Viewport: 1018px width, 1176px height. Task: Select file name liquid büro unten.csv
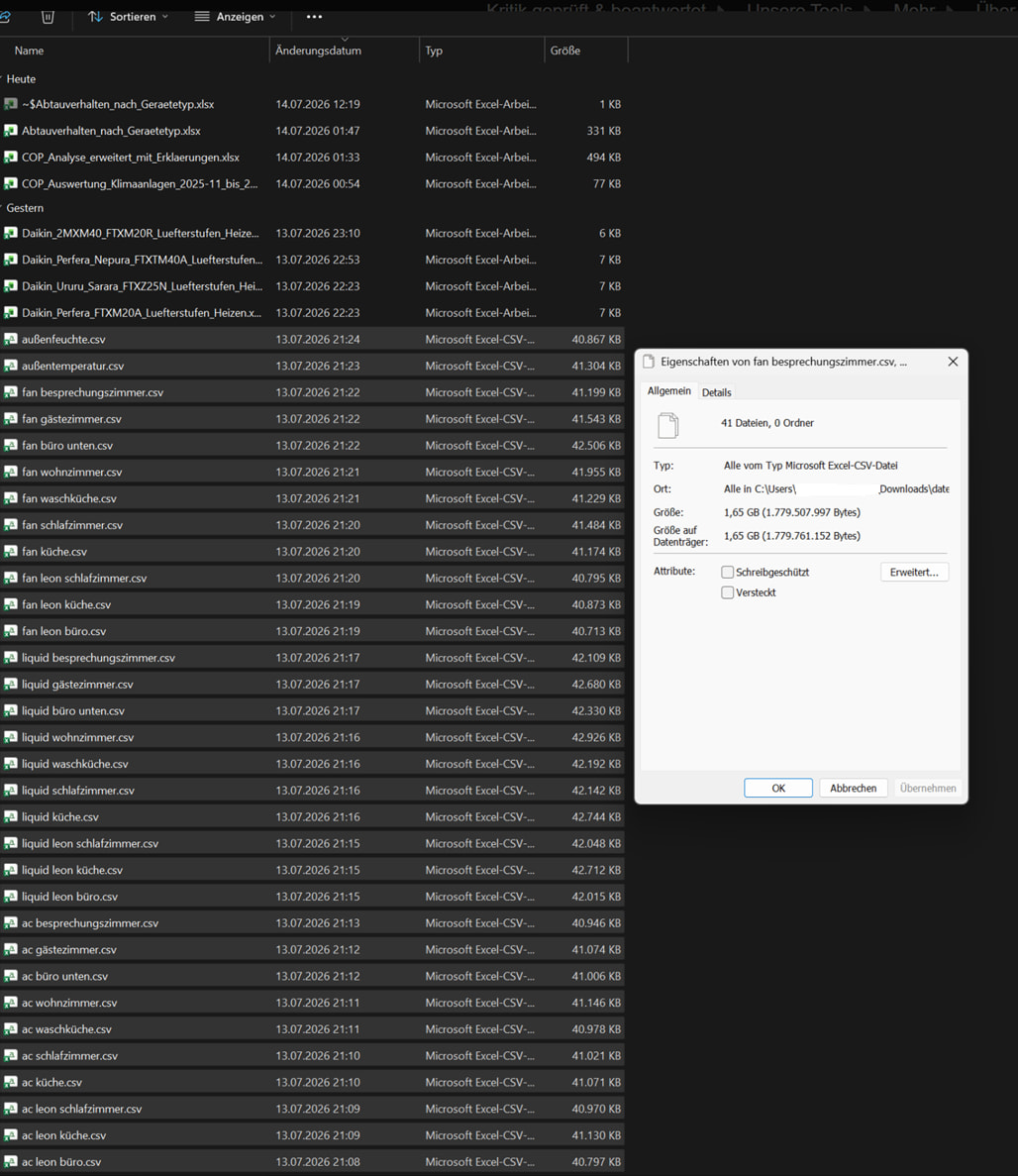click(x=72, y=711)
